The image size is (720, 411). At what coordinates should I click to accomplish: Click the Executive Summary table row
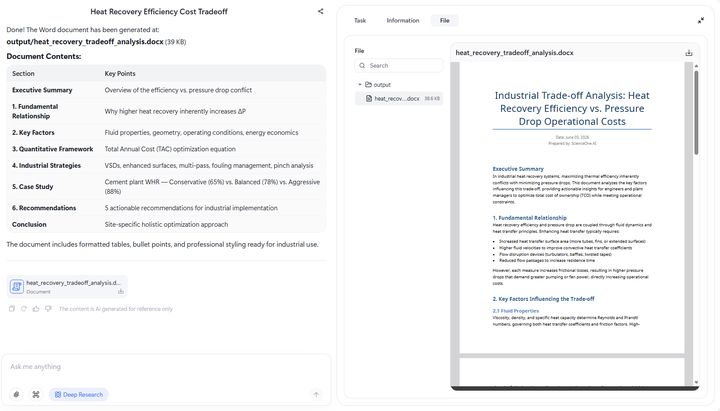[166, 90]
